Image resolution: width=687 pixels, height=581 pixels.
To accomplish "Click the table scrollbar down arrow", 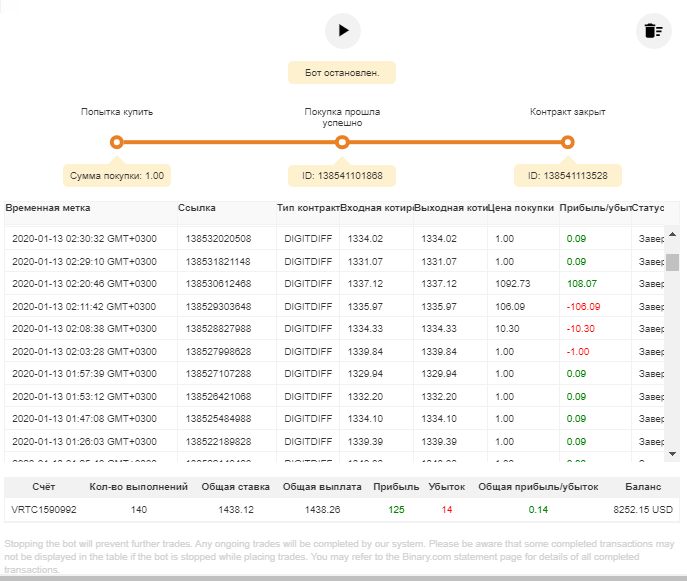I will click(x=673, y=454).
